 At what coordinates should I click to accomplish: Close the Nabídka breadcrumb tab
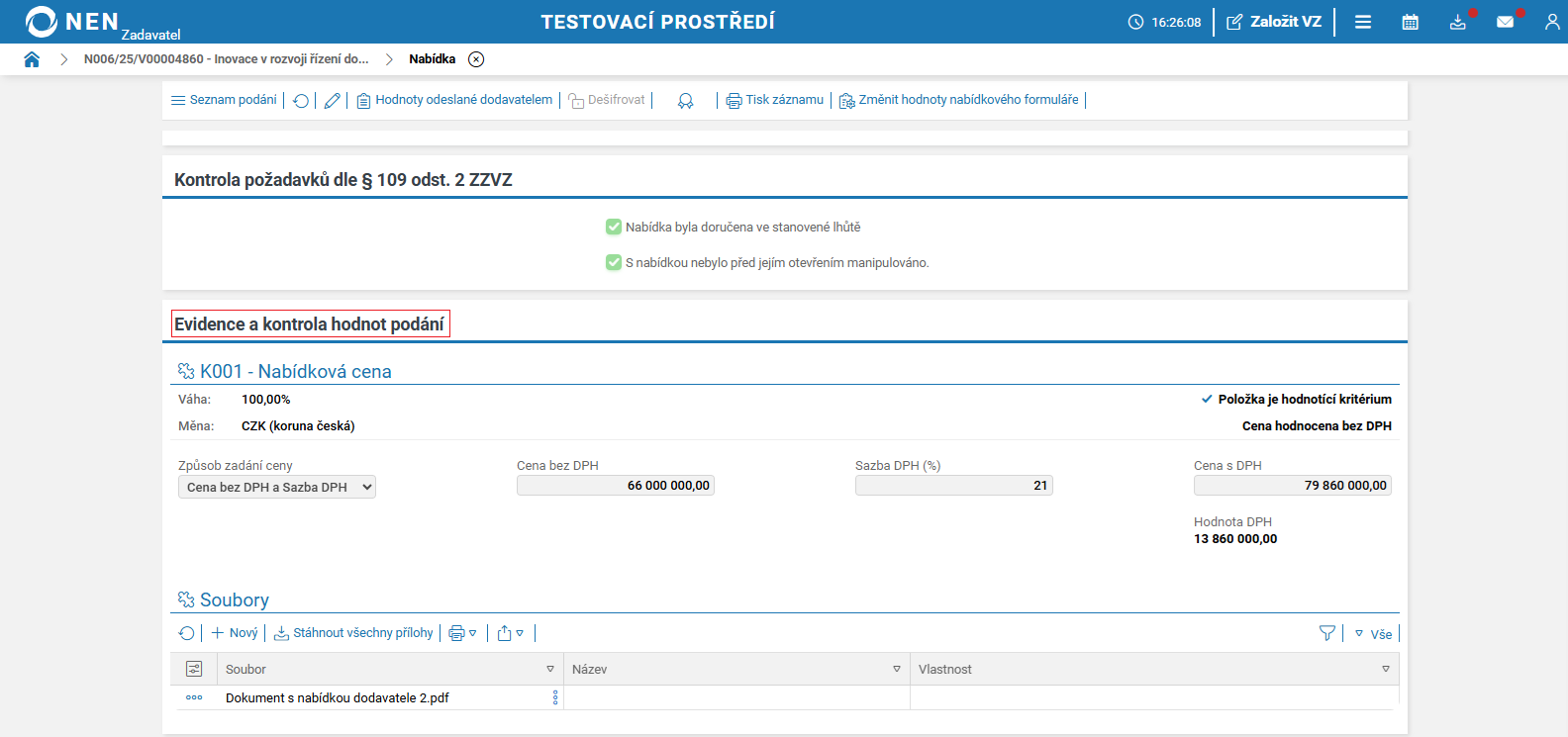pyautogui.click(x=476, y=59)
